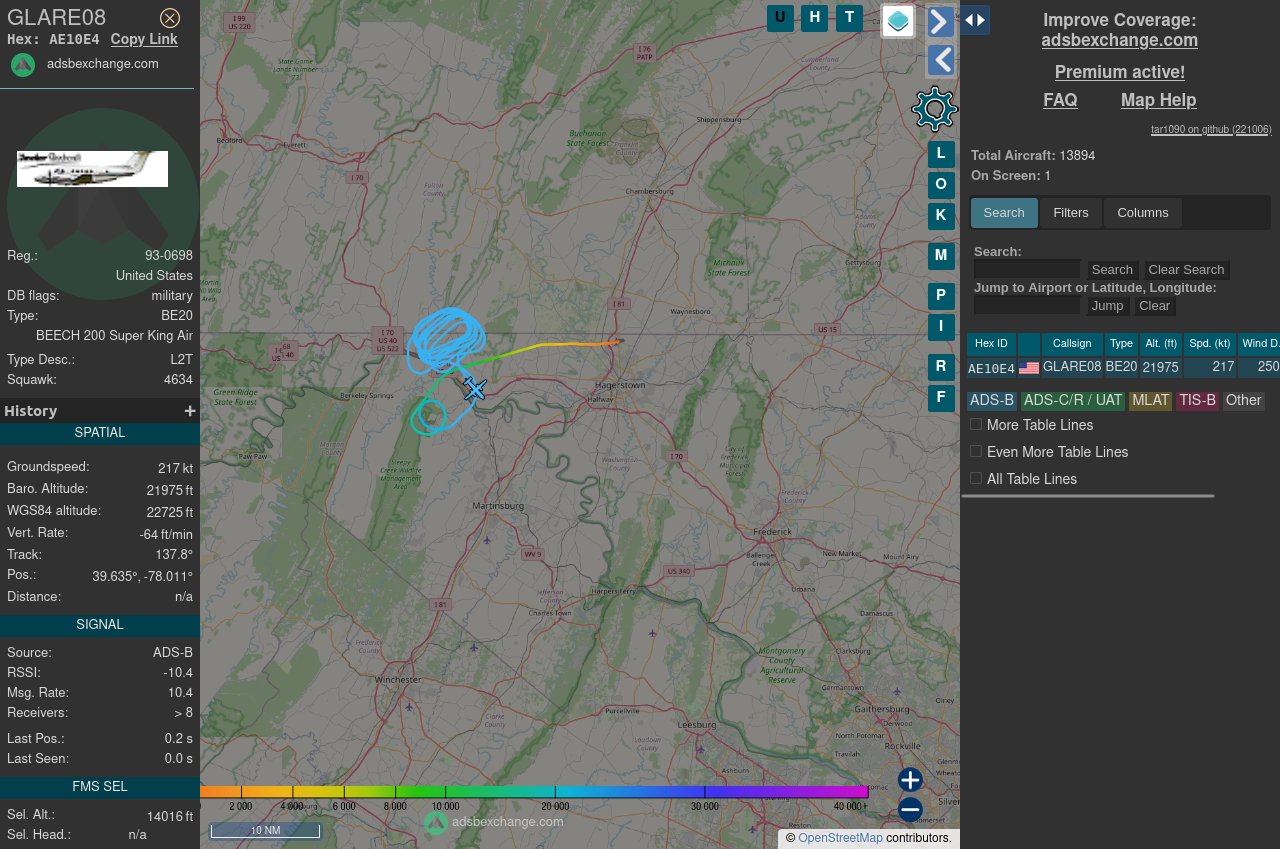Sort table by Alt. (ft) column
This screenshot has height=849, width=1280.
(x=1160, y=344)
